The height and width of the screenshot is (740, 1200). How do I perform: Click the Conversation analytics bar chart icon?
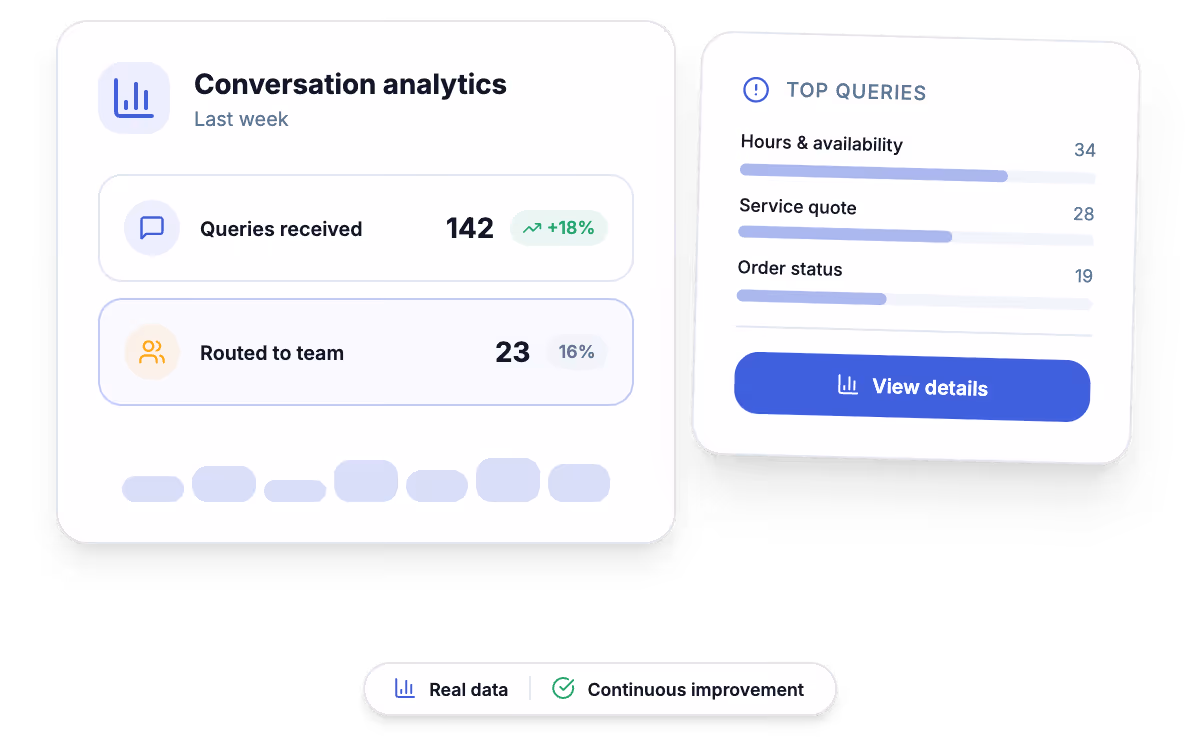(x=134, y=97)
